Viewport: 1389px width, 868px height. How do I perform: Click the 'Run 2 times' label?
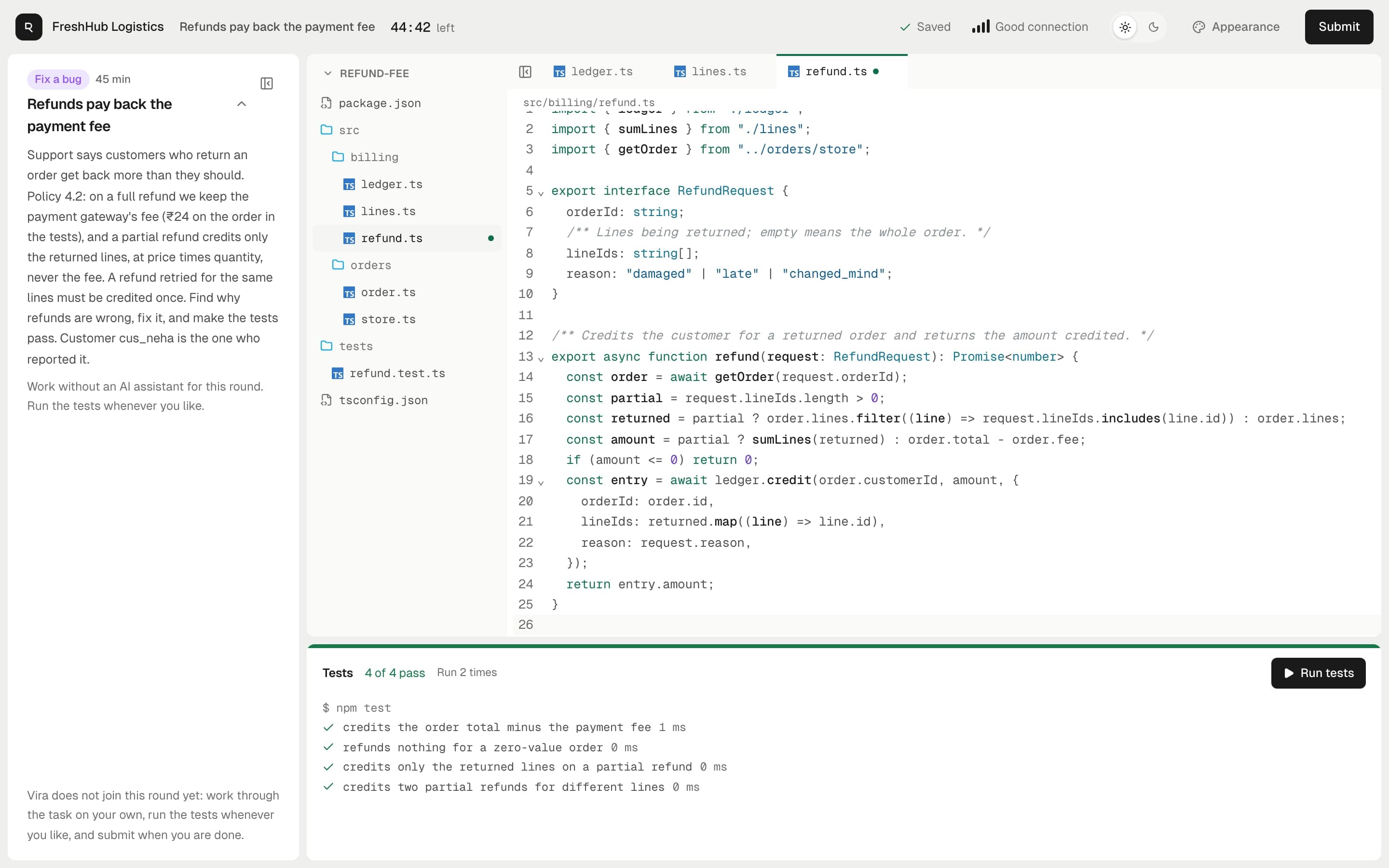tap(467, 673)
